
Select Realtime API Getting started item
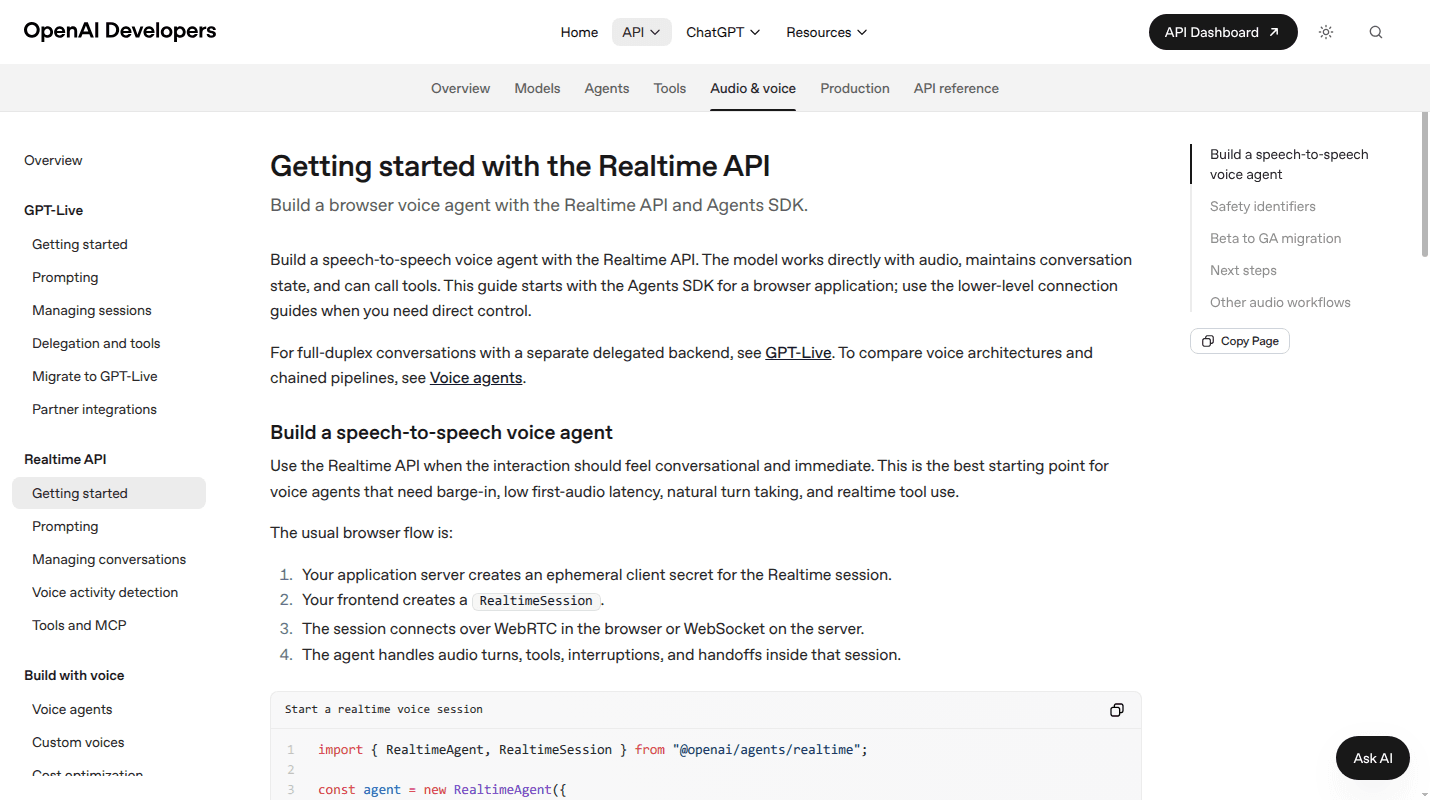[x=109, y=493]
